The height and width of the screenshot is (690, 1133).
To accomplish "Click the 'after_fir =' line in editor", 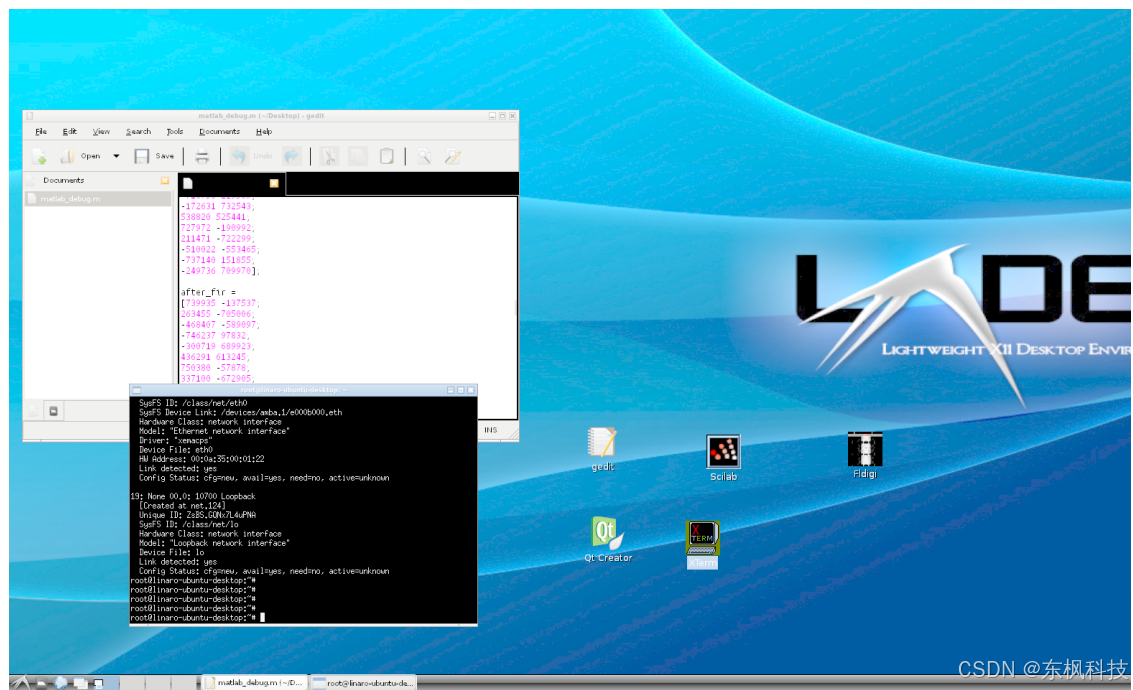I will [x=208, y=293].
